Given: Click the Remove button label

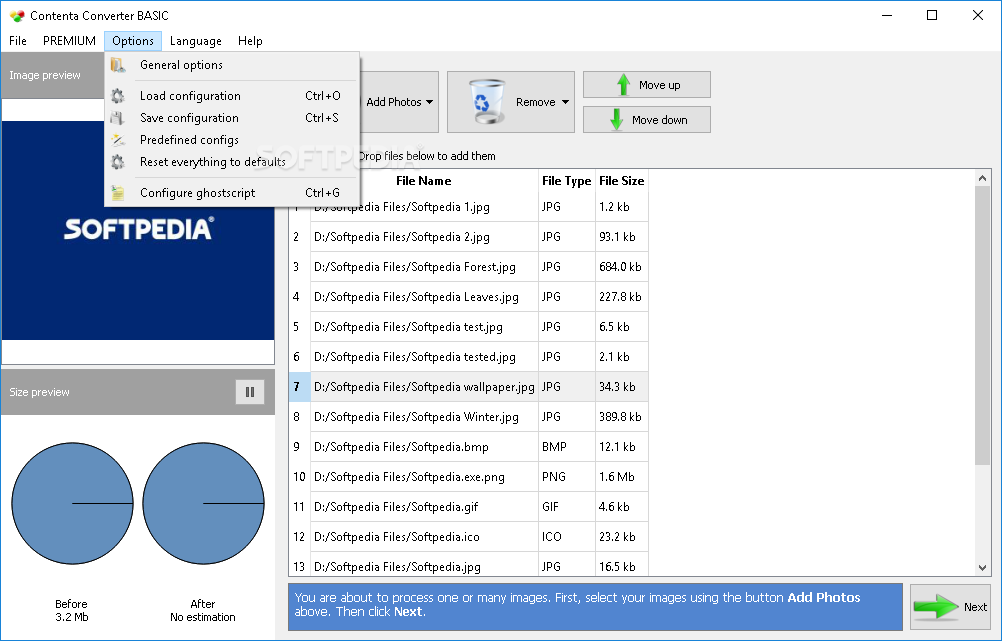Looking at the screenshot, I should [x=536, y=102].
